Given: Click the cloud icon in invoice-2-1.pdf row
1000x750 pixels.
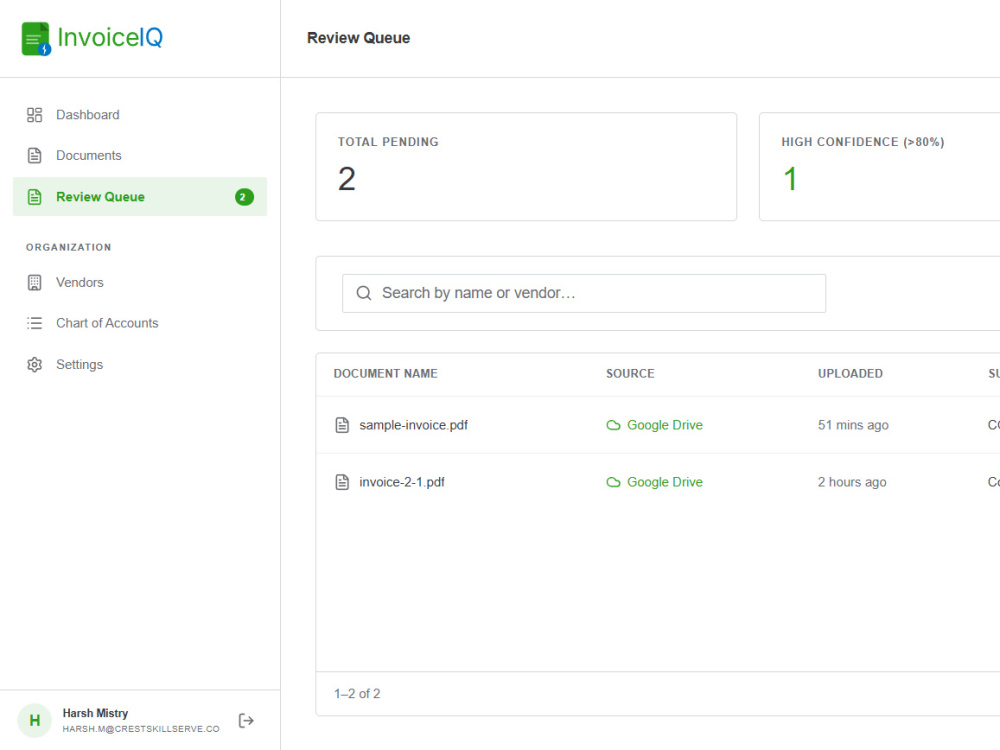Looking at the screenshot, I should click(x=613, y=482).
